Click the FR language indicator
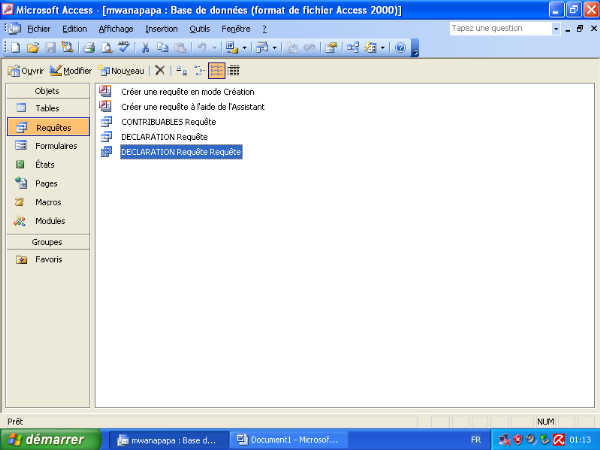 point(476,440)
